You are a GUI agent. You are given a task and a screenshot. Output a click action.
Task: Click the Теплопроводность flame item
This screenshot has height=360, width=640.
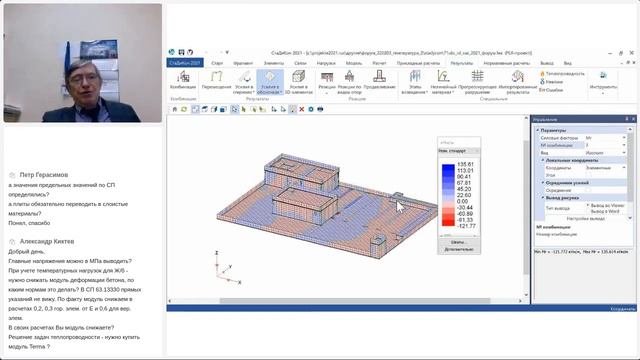click(x=562, y=74)
